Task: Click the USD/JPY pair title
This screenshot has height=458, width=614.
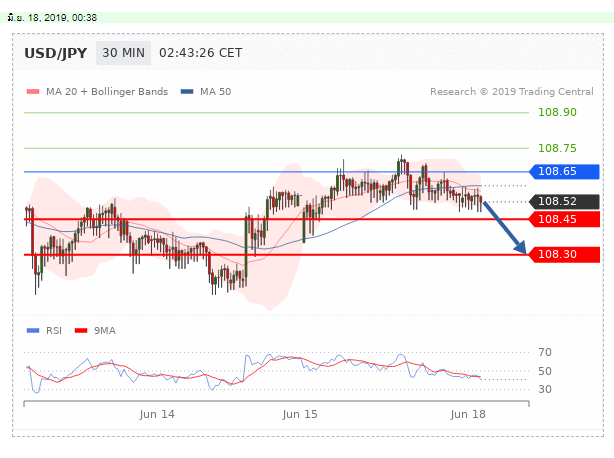Action: tap(56, 53)
